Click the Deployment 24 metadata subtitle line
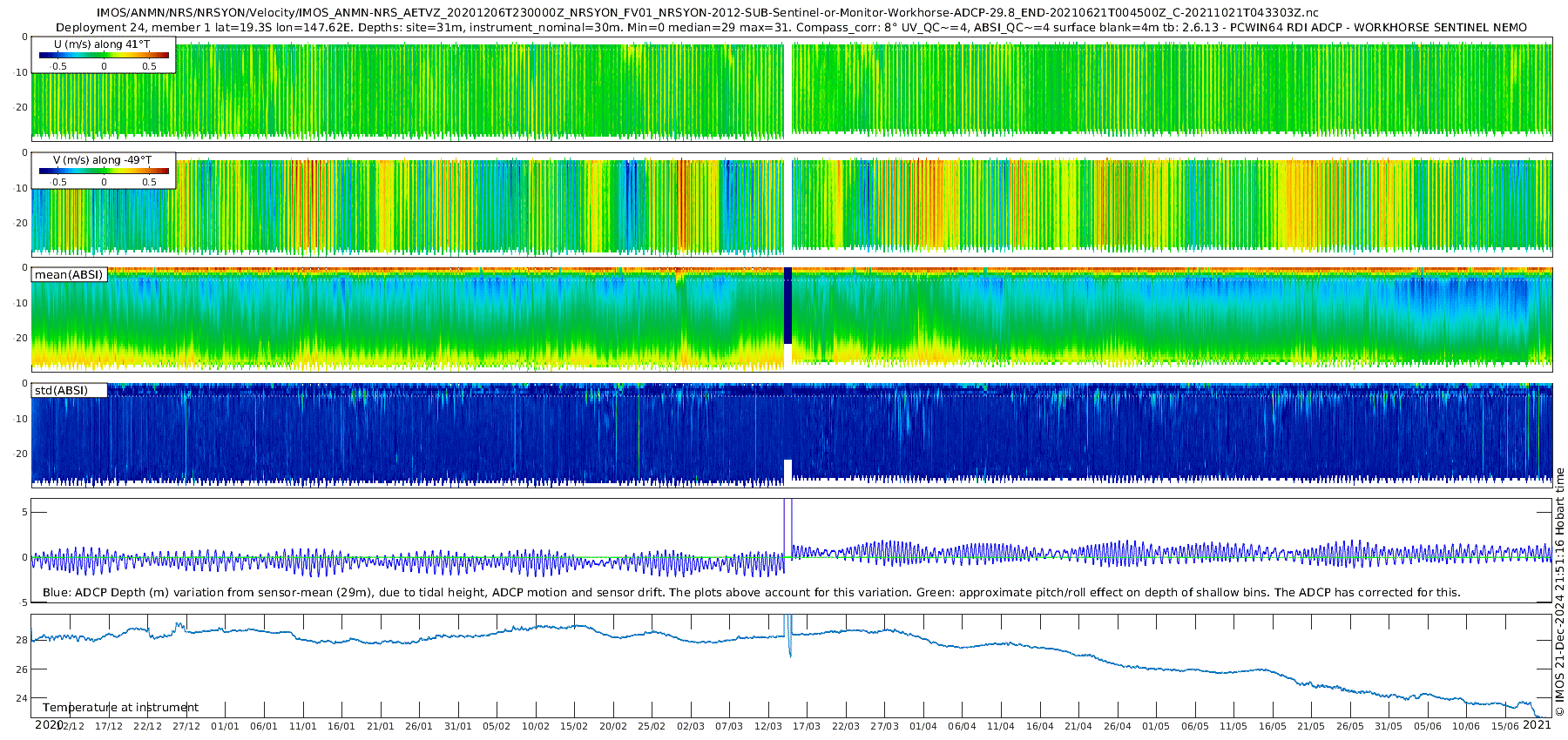 (x=791, y=27)
